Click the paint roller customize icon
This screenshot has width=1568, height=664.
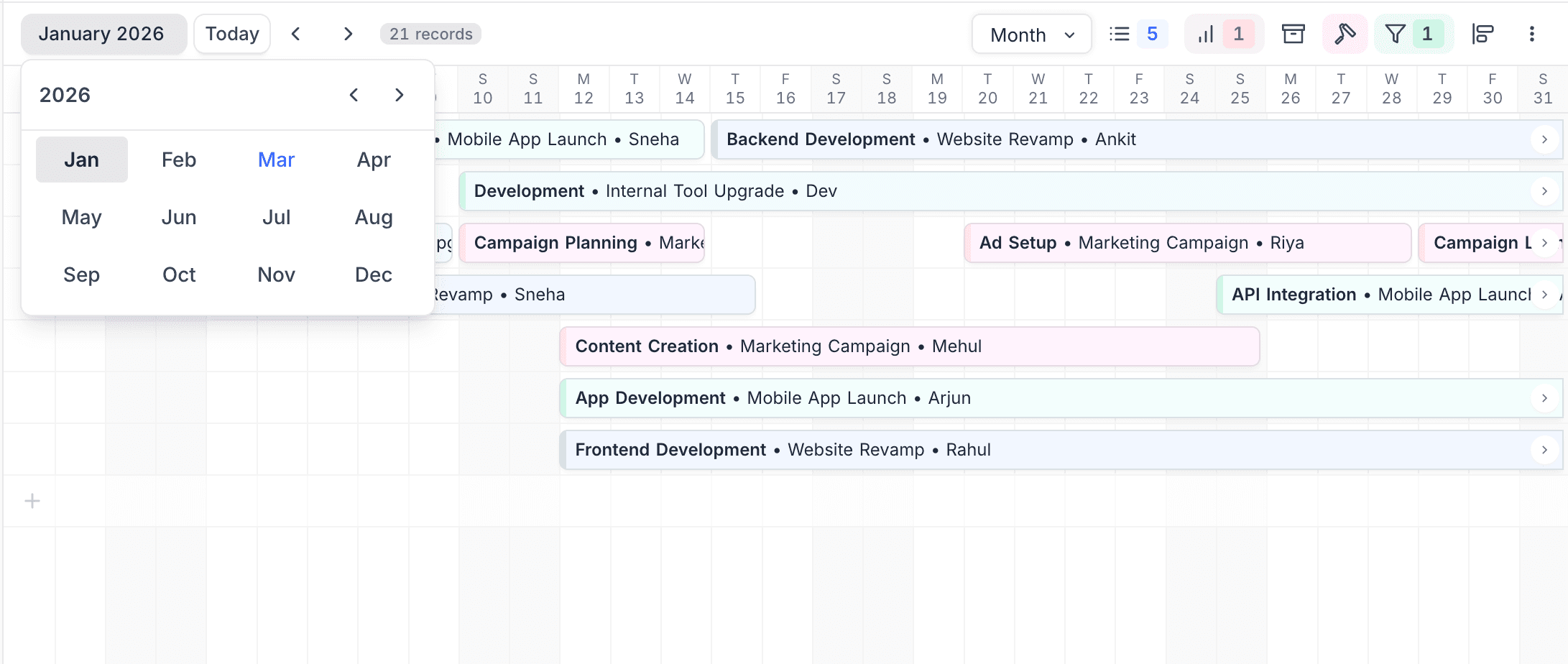(x=1343, y=33)
